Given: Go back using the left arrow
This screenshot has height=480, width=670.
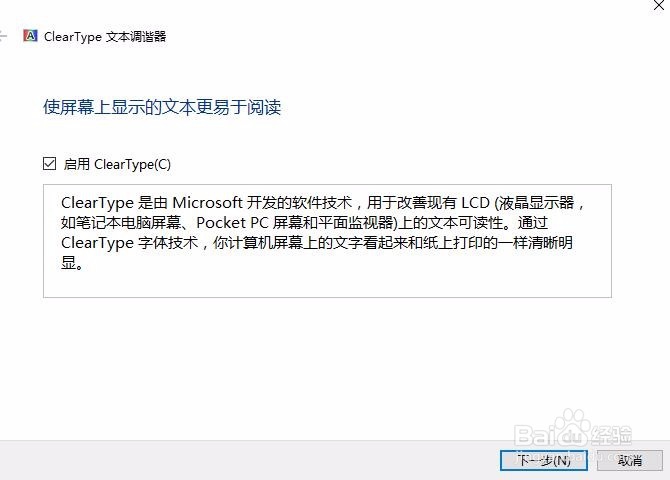Looking at the screenshot, I should 3,35.
